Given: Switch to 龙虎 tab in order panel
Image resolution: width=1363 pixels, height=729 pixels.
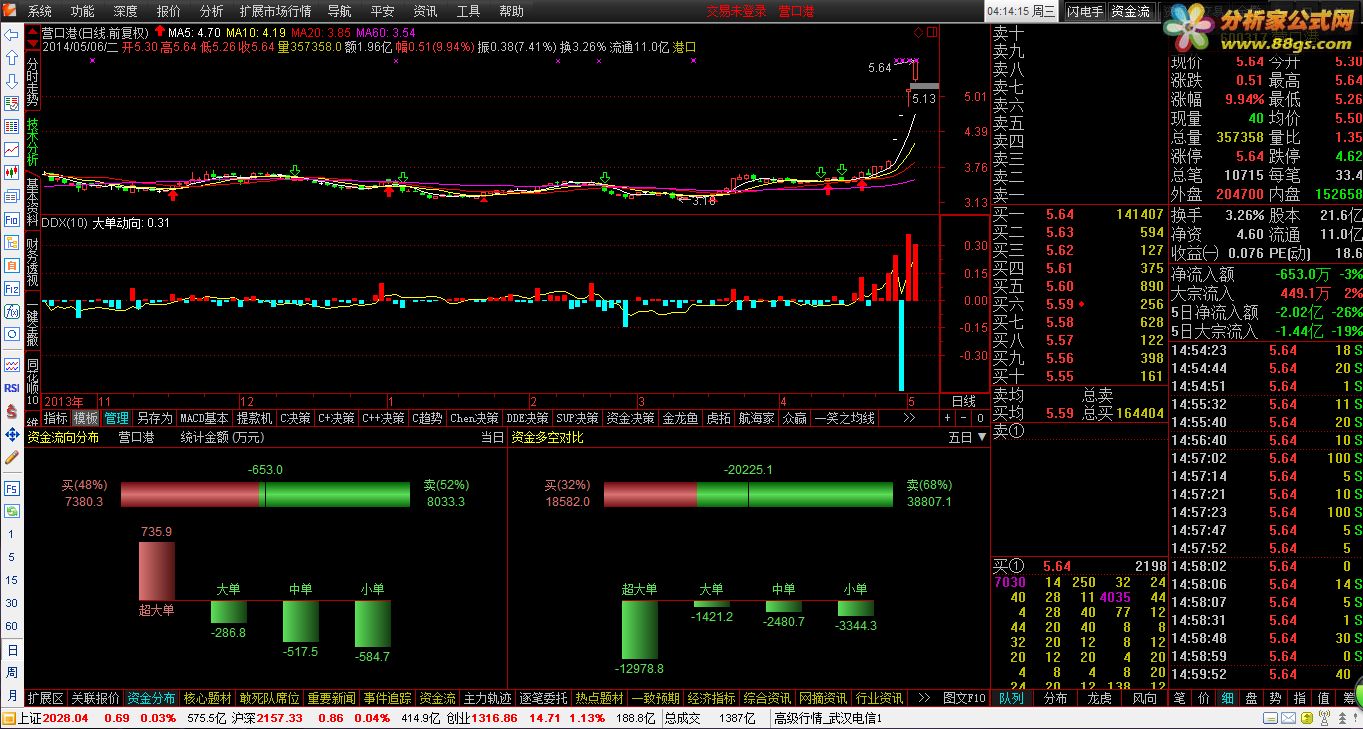Looking at the screenshot, I should pyautogui.click(x=1100, y=698).
